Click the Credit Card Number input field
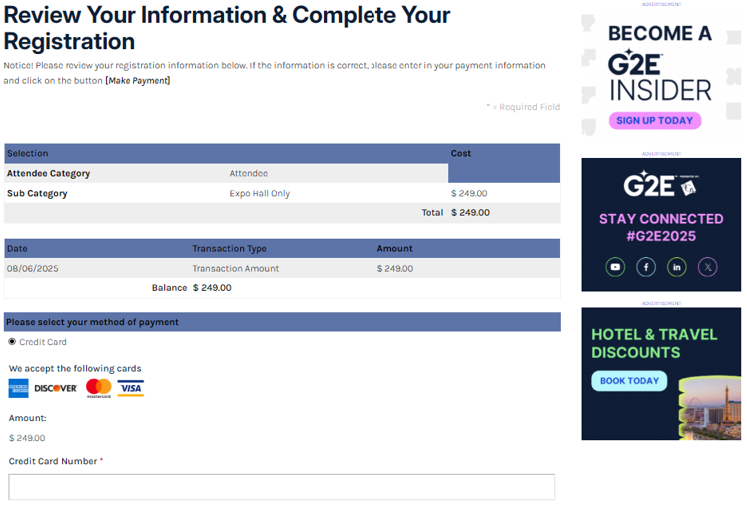Viewport: 747px width, 507px height. (282, 487)
